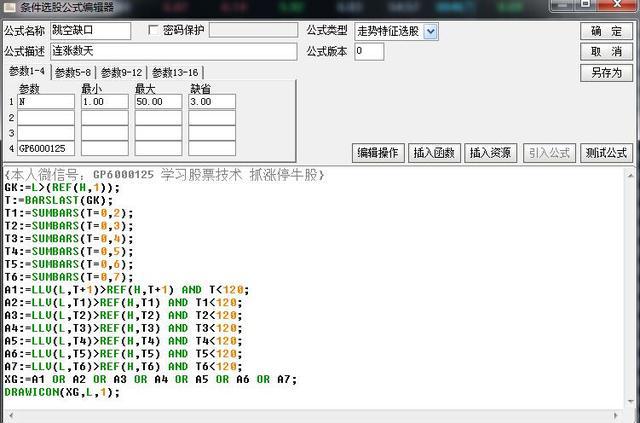Click parameter 4 default value field

(x=212, y=149)
